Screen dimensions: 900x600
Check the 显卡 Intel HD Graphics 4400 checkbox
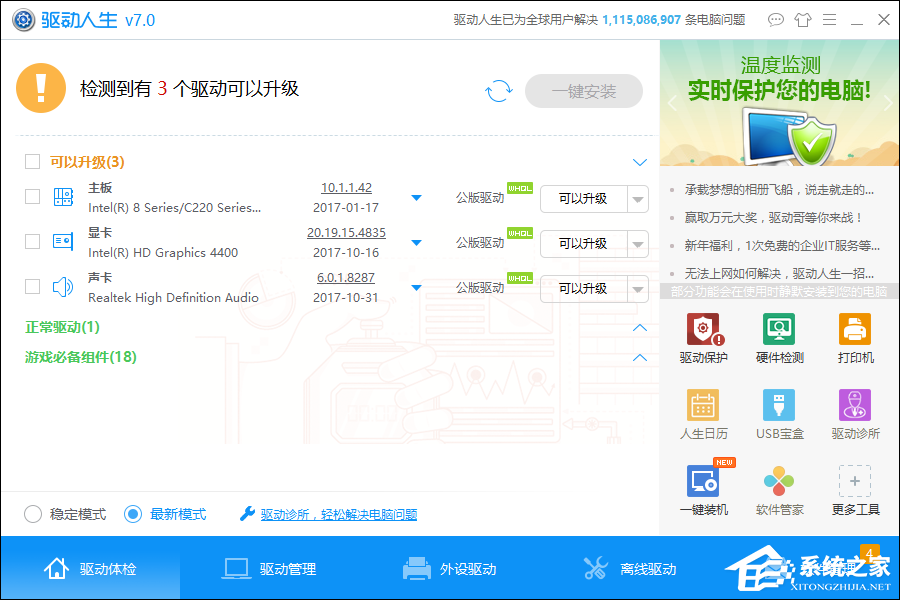click(x=31, y=241)
